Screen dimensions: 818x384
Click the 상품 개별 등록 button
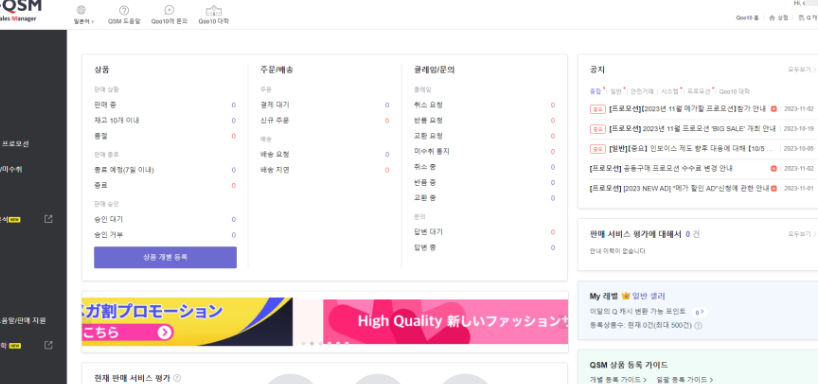point(165,257)
